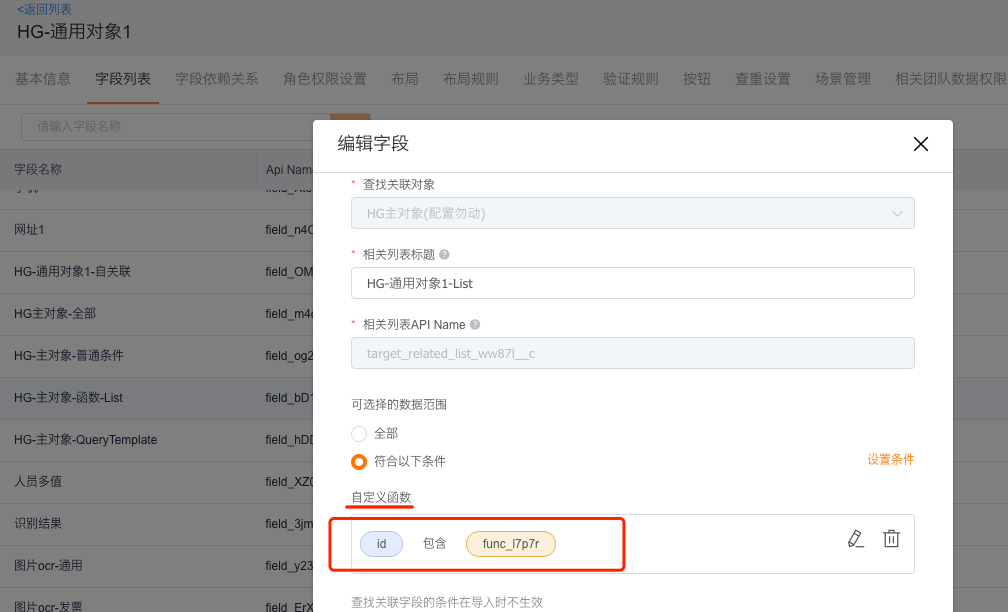1008x612 pixels.
Task: Select the 全部 radio option
Action: [x=359, y=434]
